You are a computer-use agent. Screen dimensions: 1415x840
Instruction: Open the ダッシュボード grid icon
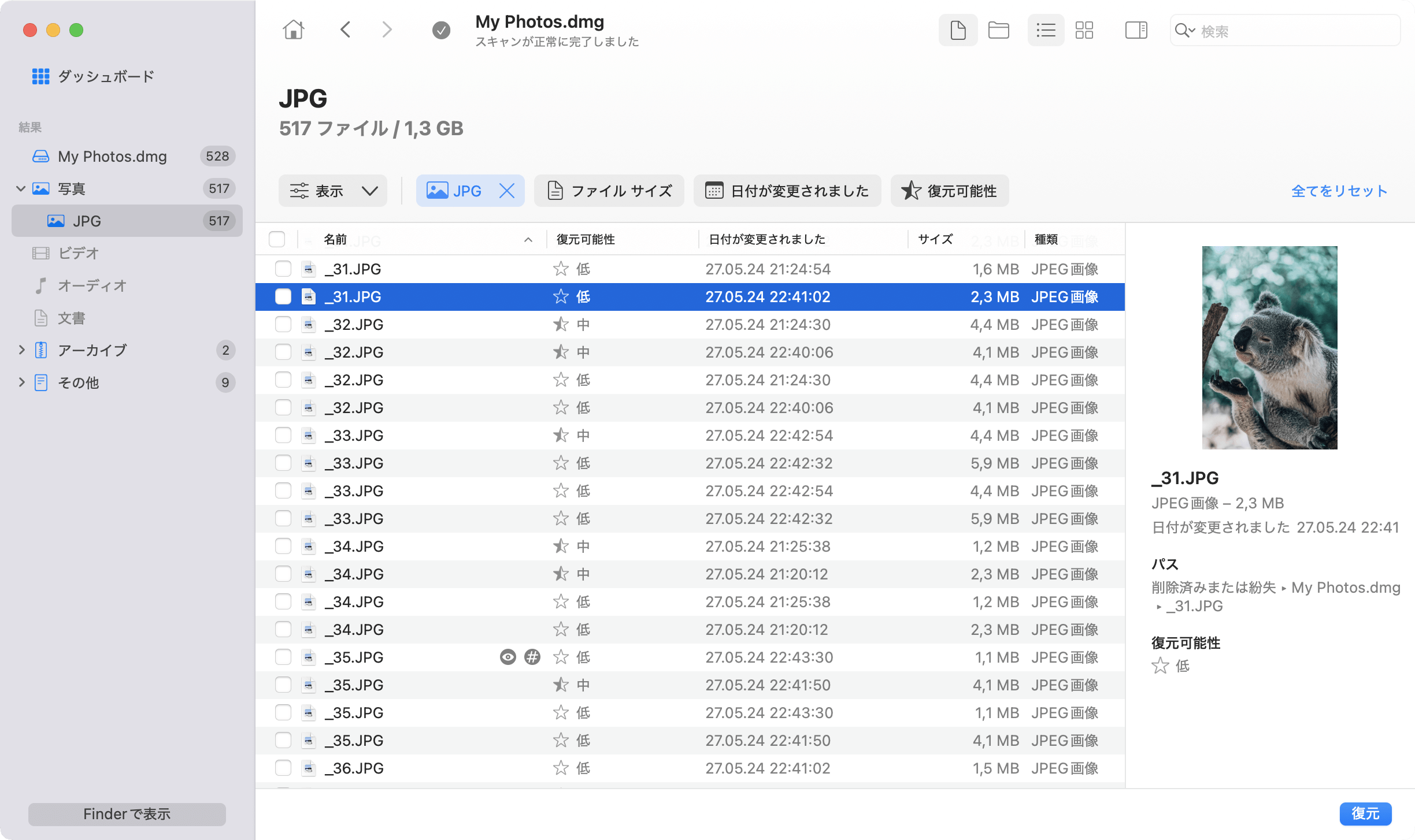pos(40,76)
